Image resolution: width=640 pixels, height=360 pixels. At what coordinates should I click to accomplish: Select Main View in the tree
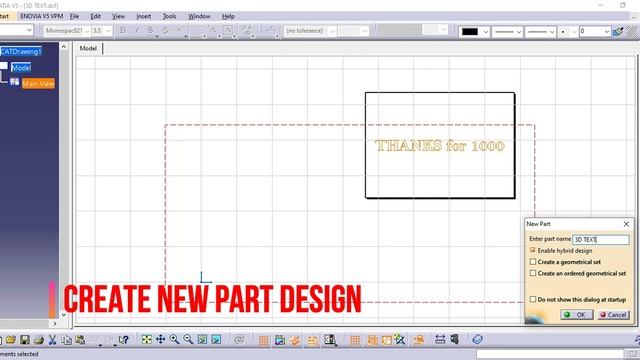point(38,83)
